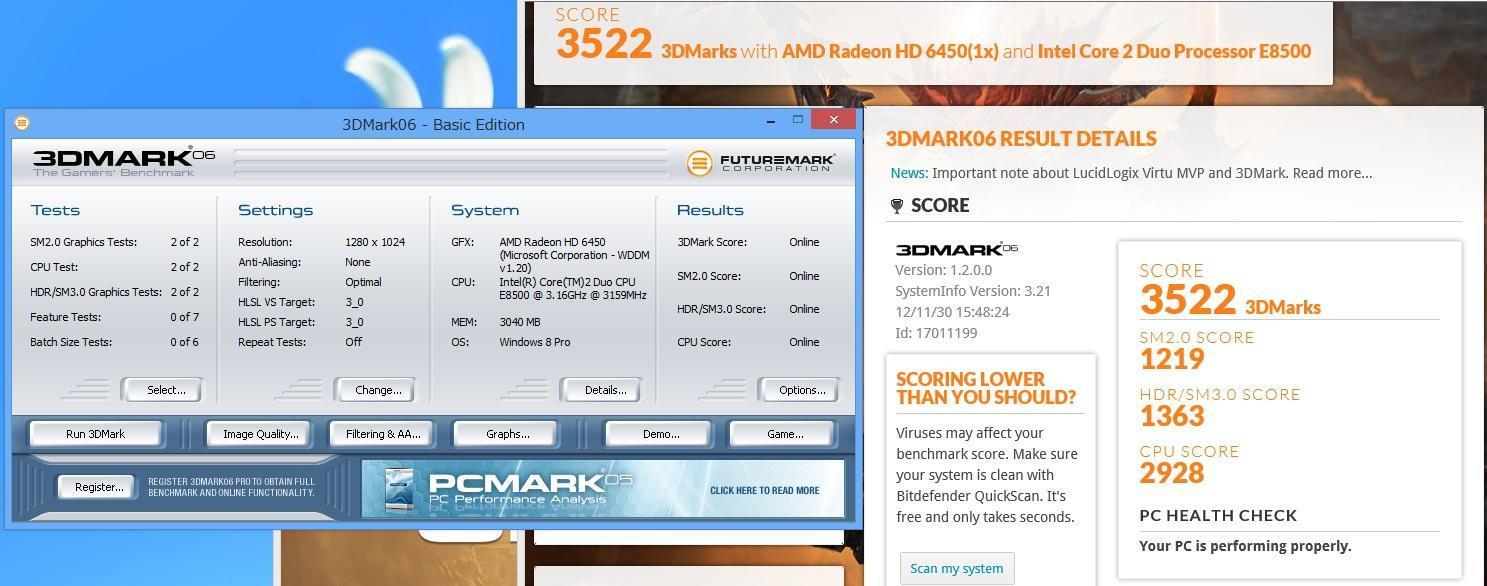Click the 3DMark Score 'Online' value

804,242
